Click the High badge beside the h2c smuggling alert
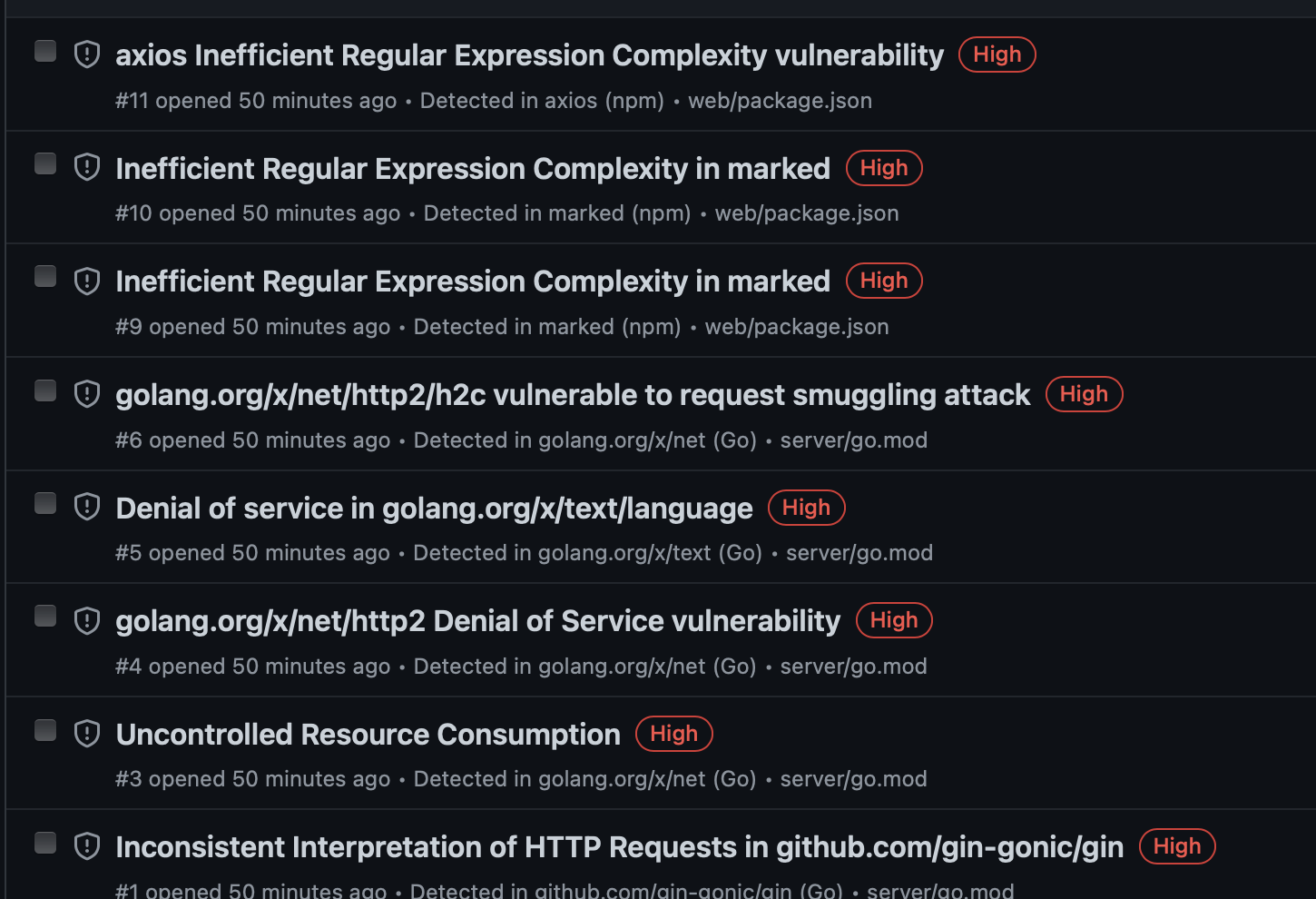The width and height of the screenshot is (1316, 899). click(x=1084, y=394)
